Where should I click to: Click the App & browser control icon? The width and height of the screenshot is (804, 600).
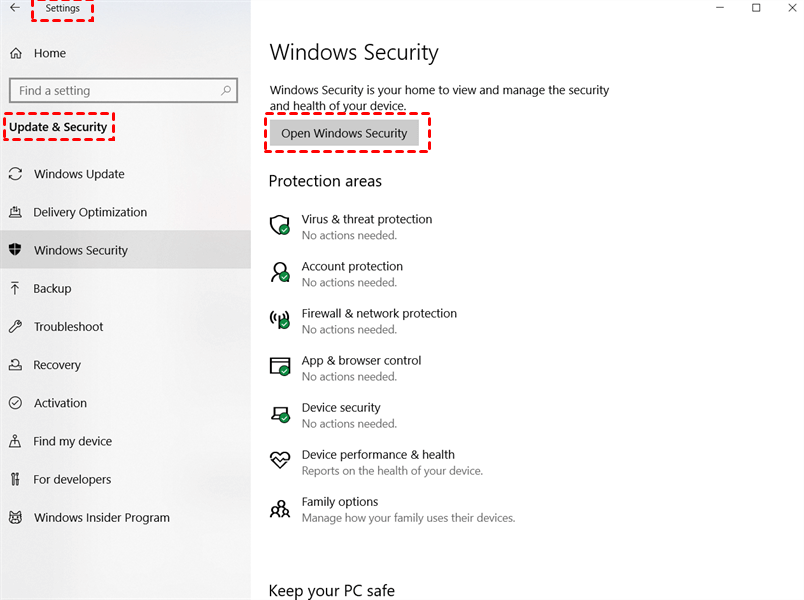pyautogui.click(x=280, y=367)
